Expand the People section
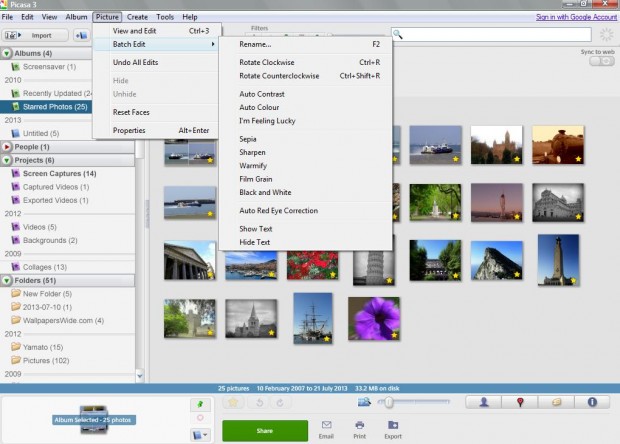This screenshot has width=620, height=444. [x=7, y=147]
